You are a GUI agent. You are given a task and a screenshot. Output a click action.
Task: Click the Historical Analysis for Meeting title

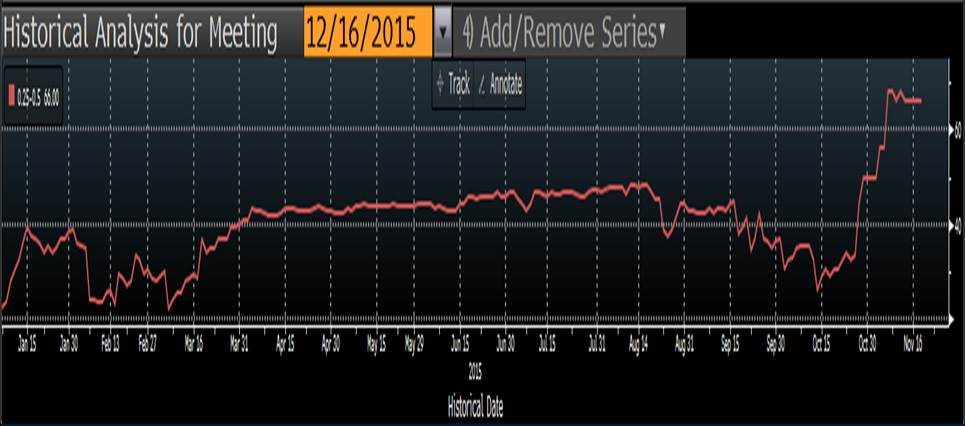[141, 34]
